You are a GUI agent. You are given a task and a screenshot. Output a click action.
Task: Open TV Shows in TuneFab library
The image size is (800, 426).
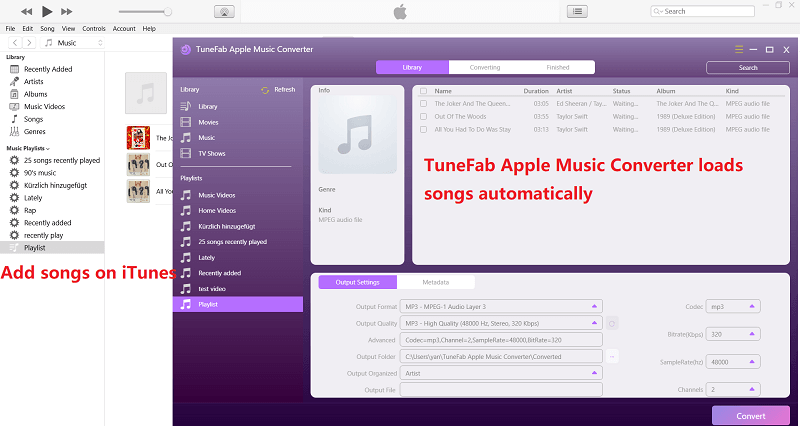(211, 153)
